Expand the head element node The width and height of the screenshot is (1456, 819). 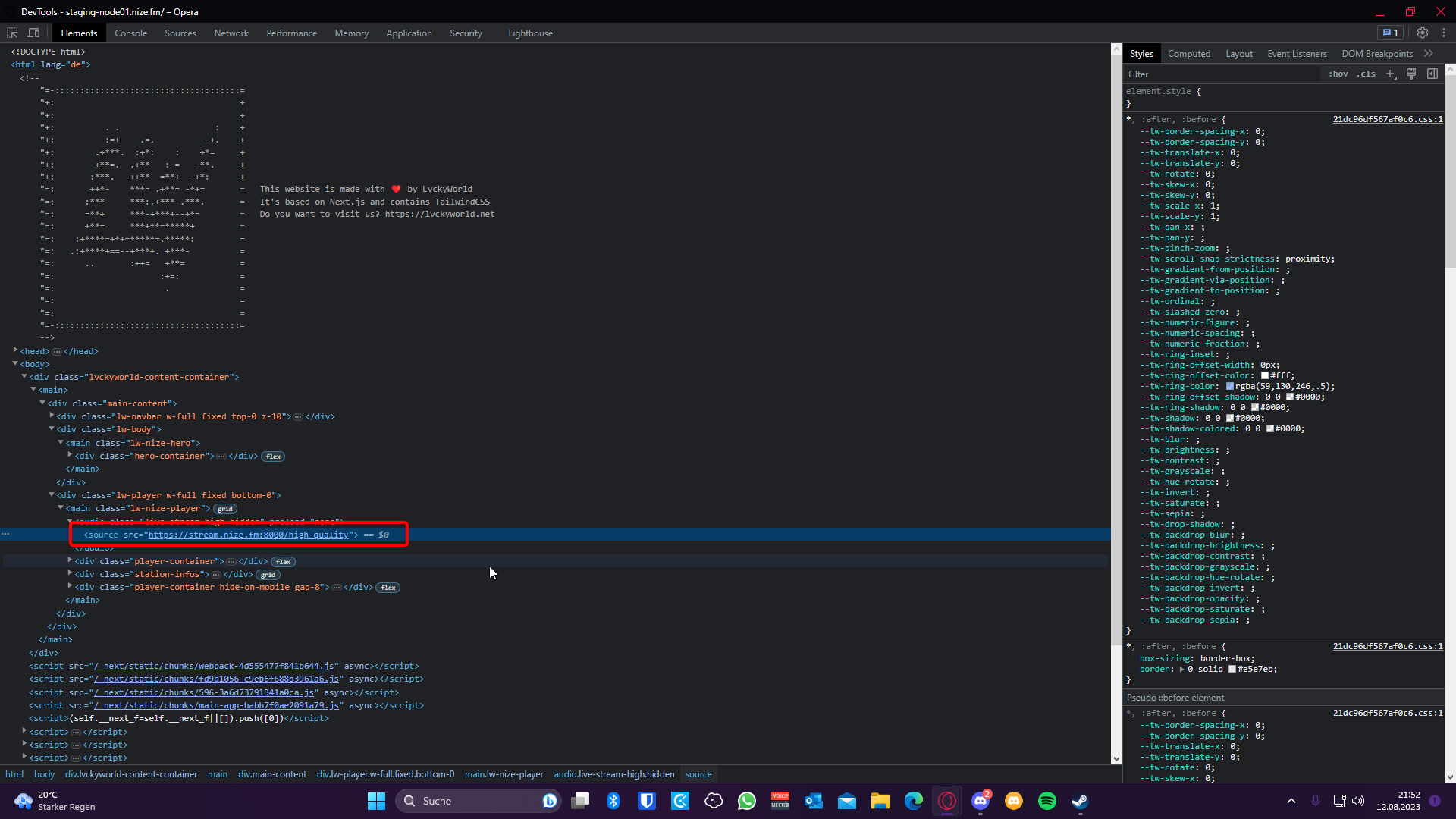(15, 350)
